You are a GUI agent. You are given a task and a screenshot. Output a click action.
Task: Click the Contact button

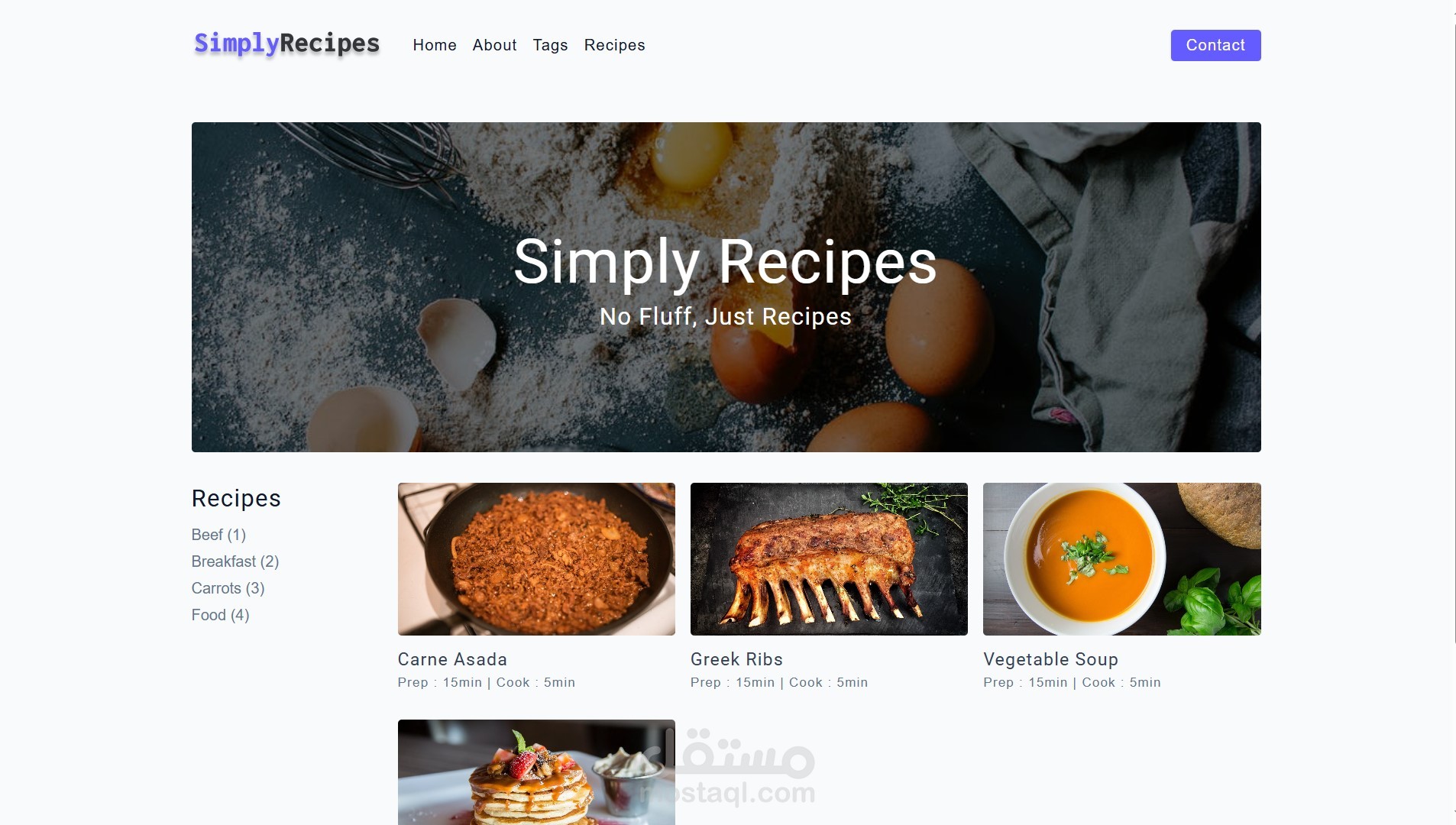[x=1215, y=45]
